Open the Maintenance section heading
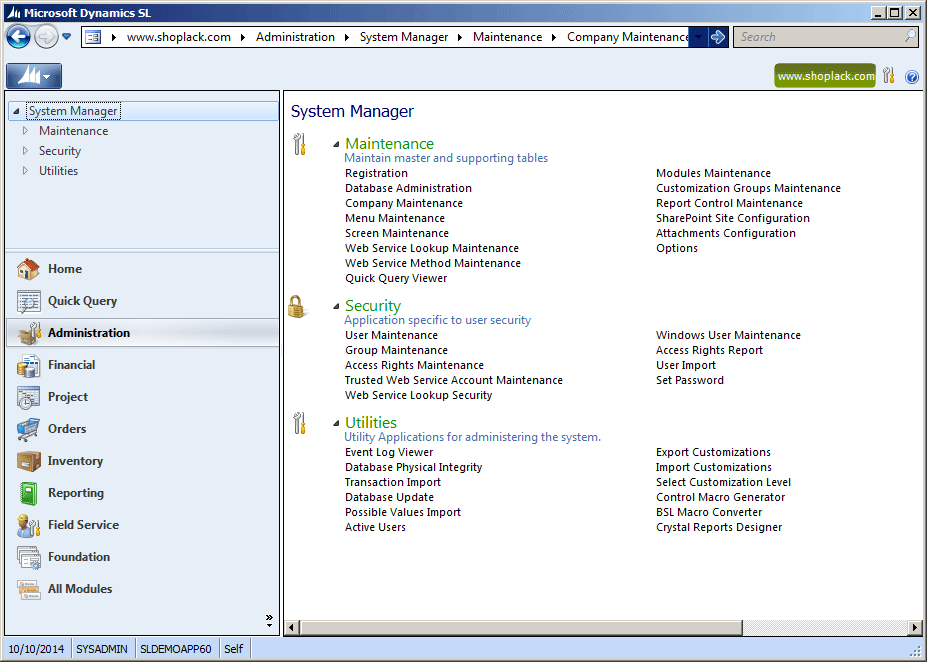The height and width of the screenshot is (662, 927). click(x=389, y=144)
